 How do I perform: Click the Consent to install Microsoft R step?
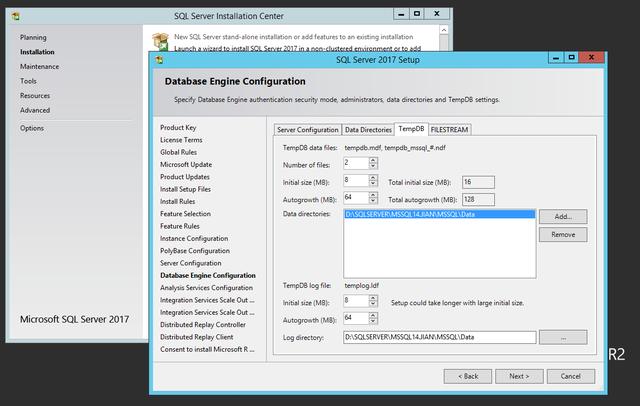[x=207, y=349]
